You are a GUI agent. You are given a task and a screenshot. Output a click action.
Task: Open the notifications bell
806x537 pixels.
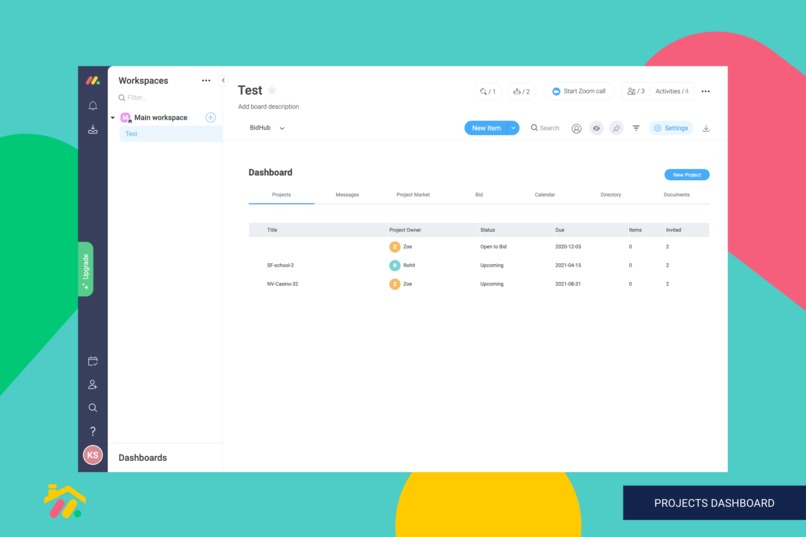tap(93, 105)
